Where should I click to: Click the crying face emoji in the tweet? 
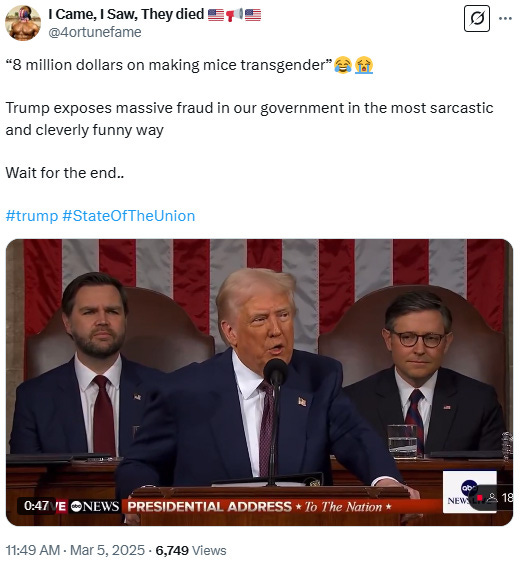click(364, 65)
